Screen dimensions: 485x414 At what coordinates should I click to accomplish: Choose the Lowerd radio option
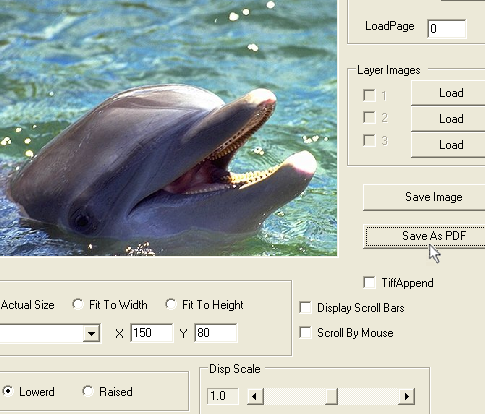coord(8,391)
